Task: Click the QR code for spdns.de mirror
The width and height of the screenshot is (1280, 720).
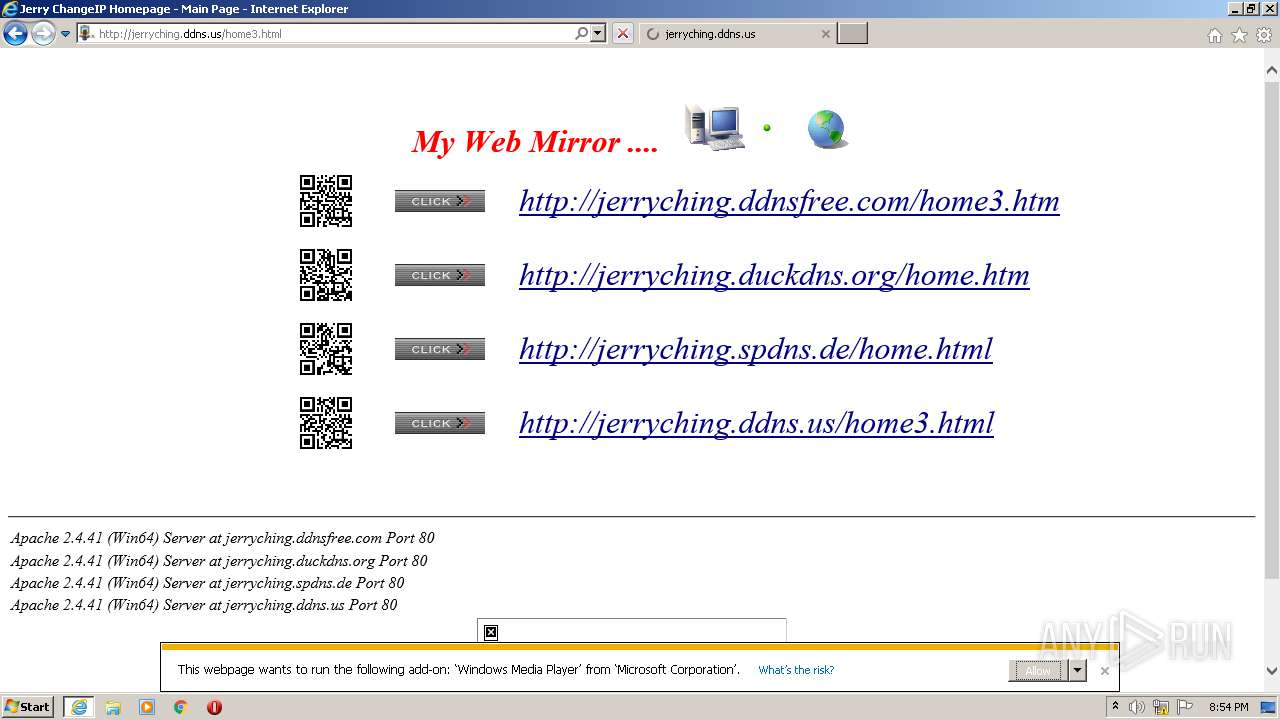Action: [326, 349]
